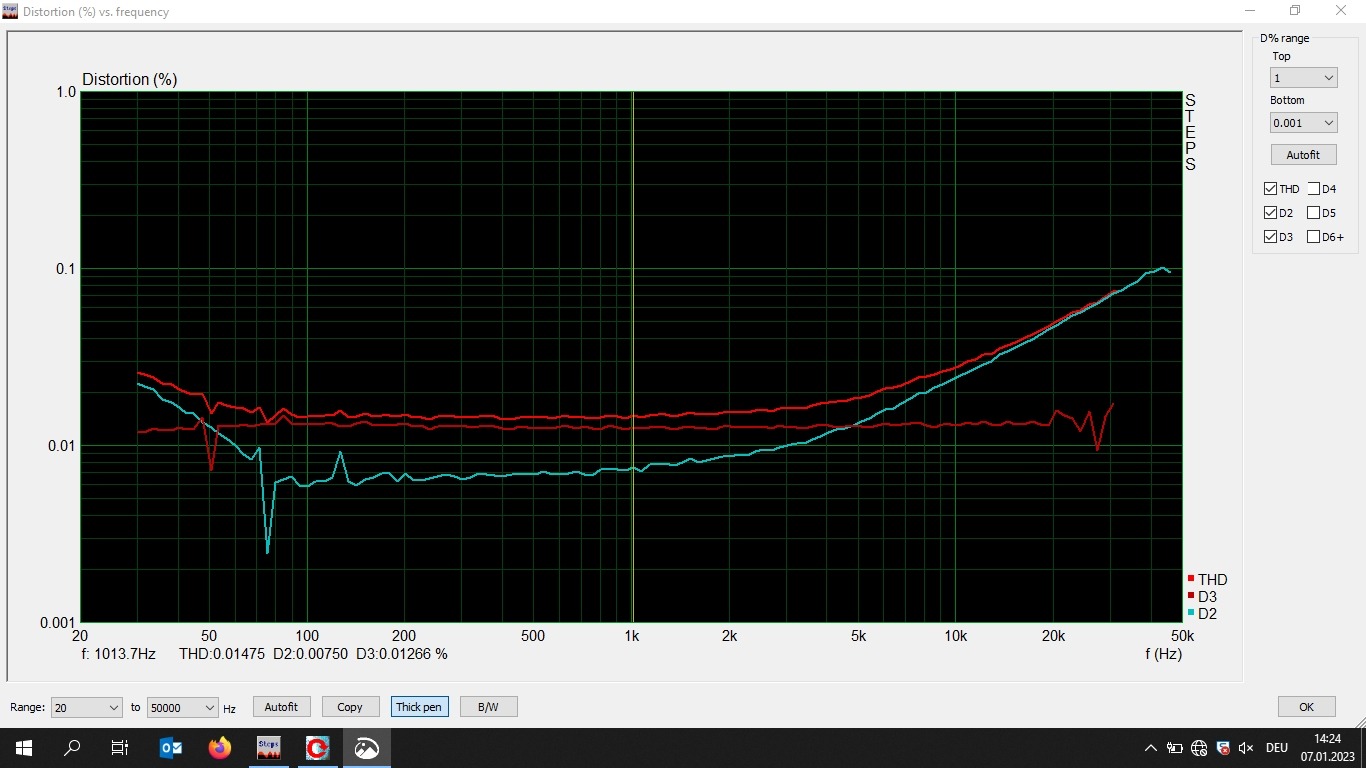The height and width of the screenshot is (768, 1366).
Task: Open network globe tray icon
Action: point(1199,747)
